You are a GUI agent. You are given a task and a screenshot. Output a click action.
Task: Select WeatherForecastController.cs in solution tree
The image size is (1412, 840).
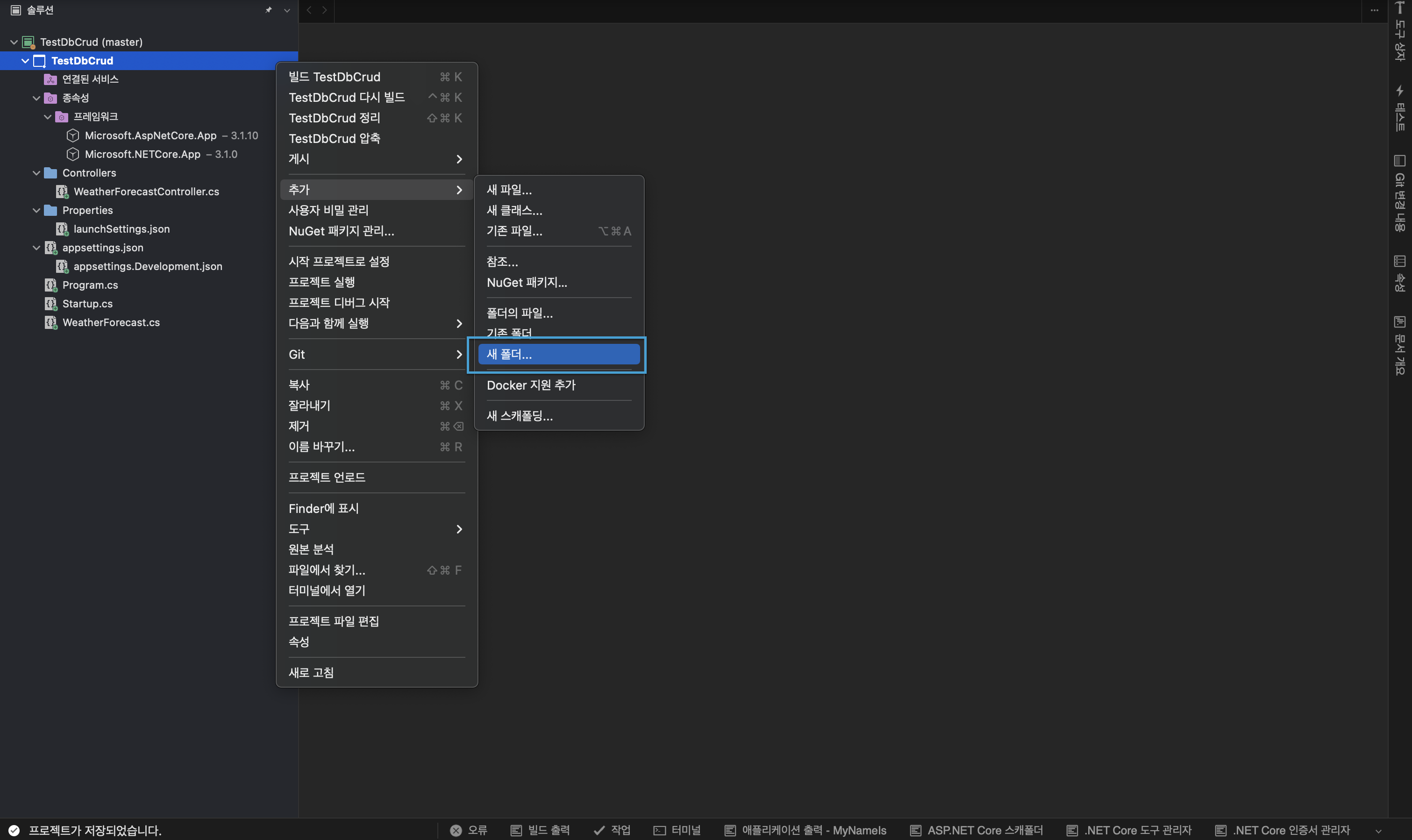[x=146, y=192]
